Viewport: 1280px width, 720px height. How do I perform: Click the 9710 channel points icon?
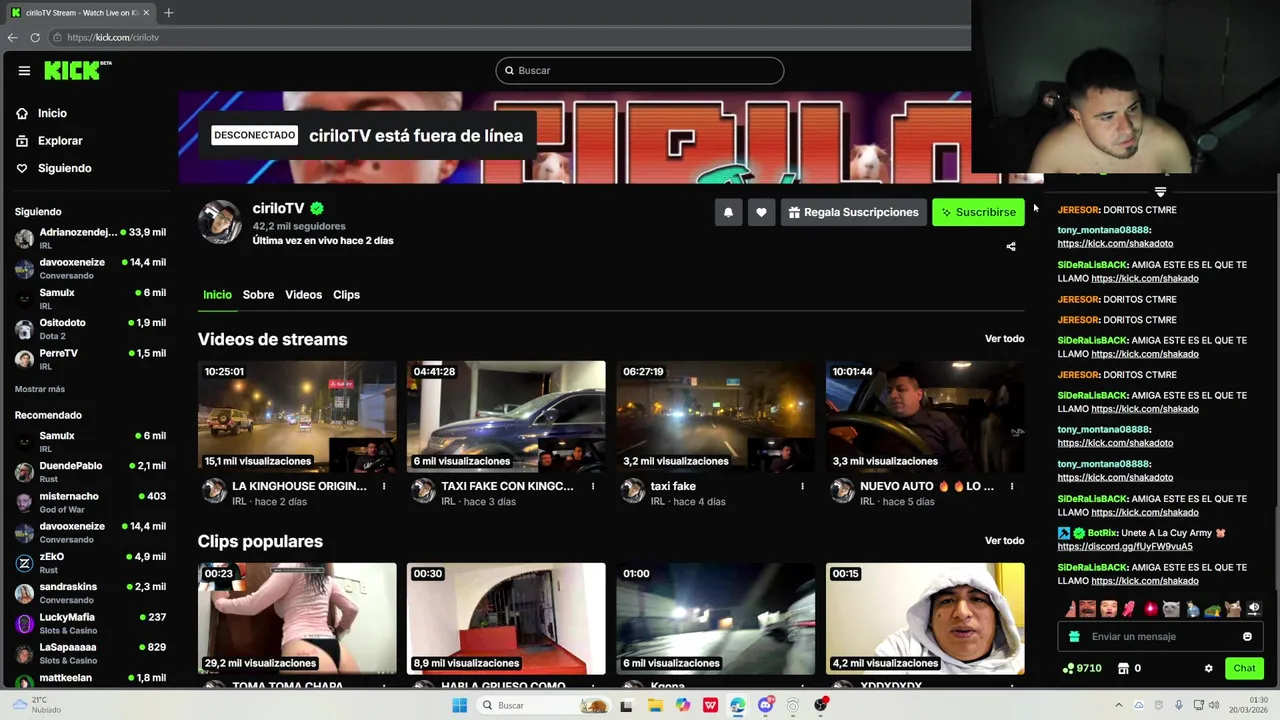pyautogui.click(x=1069, y=668)
